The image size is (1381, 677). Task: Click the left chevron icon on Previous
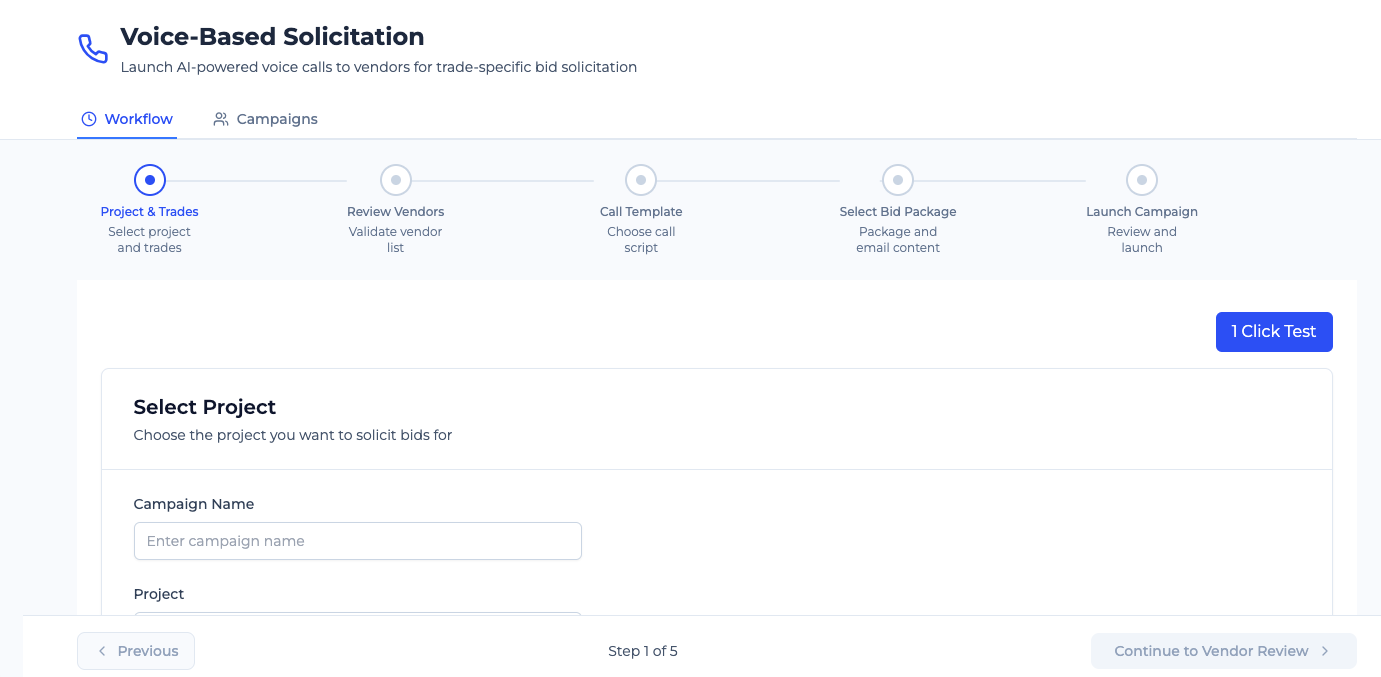coord(101,651)
